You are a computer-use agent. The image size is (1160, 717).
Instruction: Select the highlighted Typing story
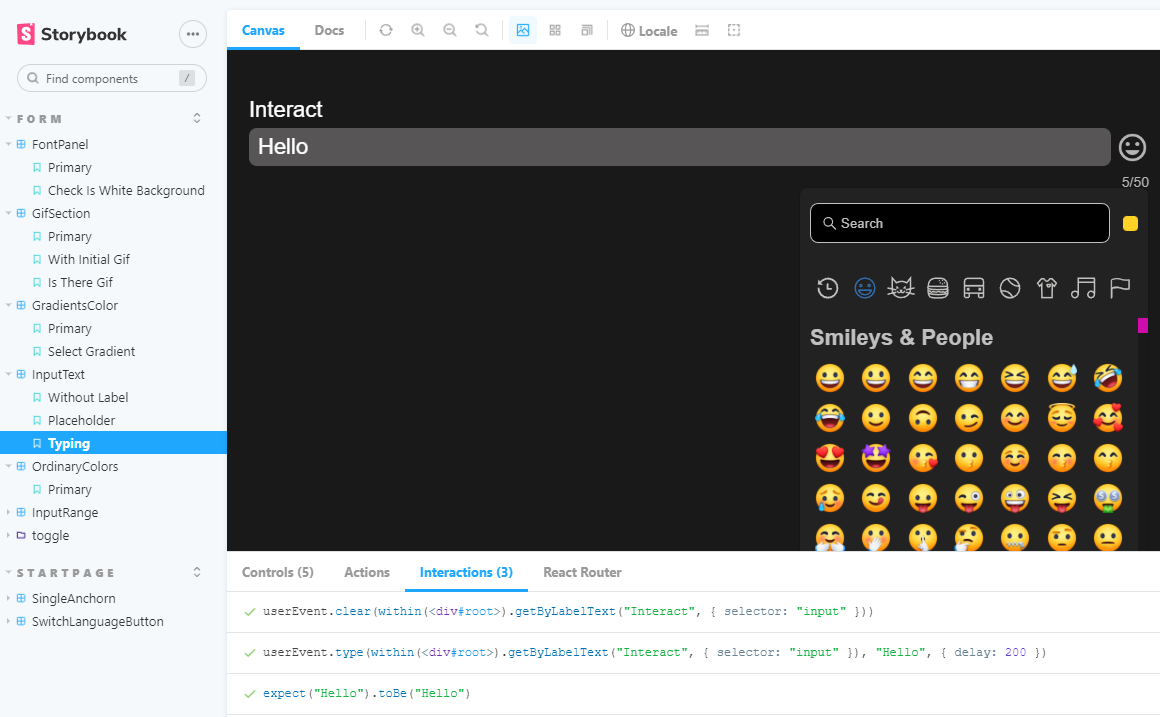[113, 443]
